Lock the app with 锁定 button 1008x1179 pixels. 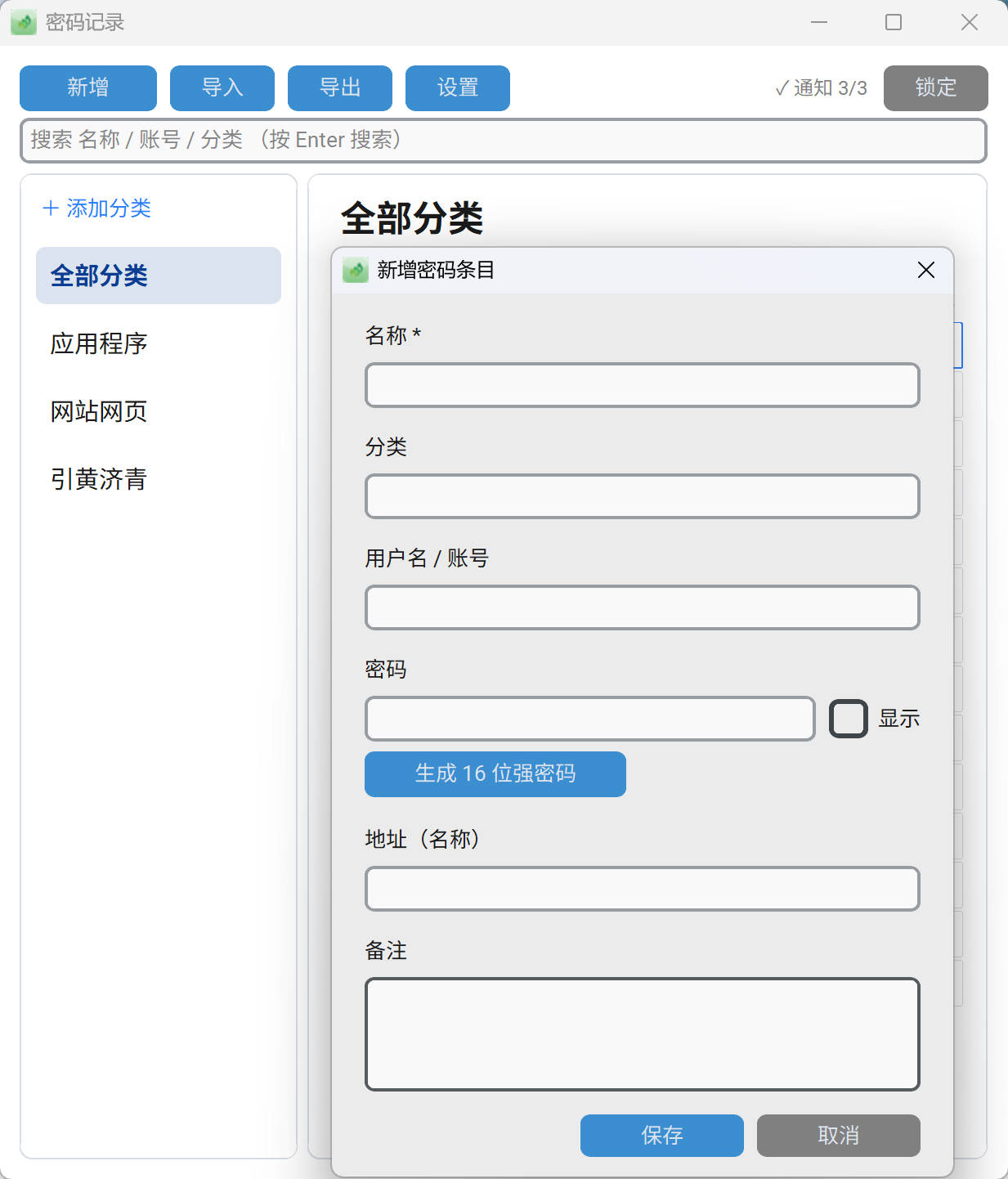point(936,88)
